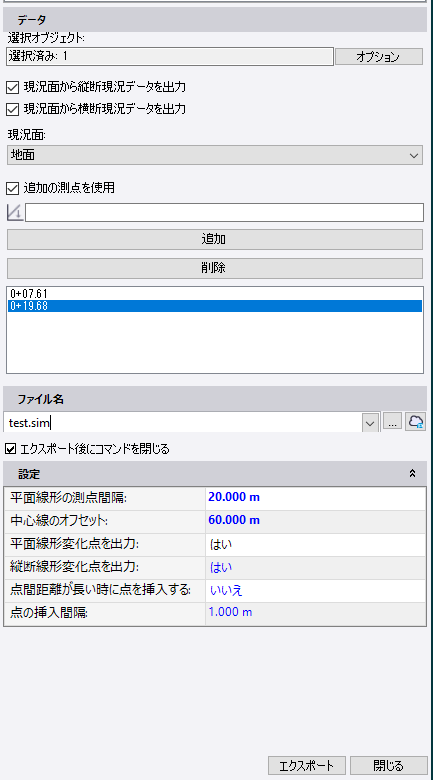Screen dimensions: 433x780
Task: Click the 削除 button
Action: tap(215, 268)
